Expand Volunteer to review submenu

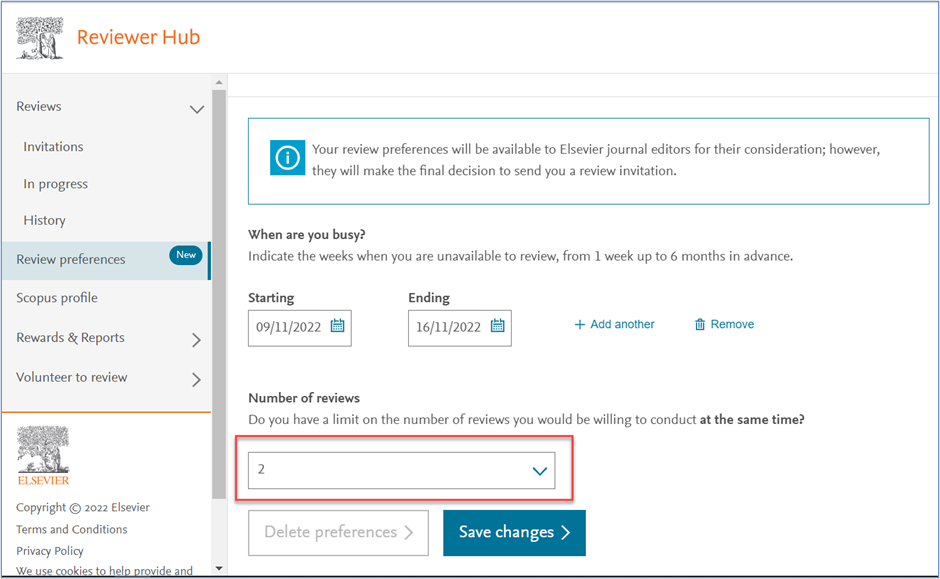click(196, 380)
